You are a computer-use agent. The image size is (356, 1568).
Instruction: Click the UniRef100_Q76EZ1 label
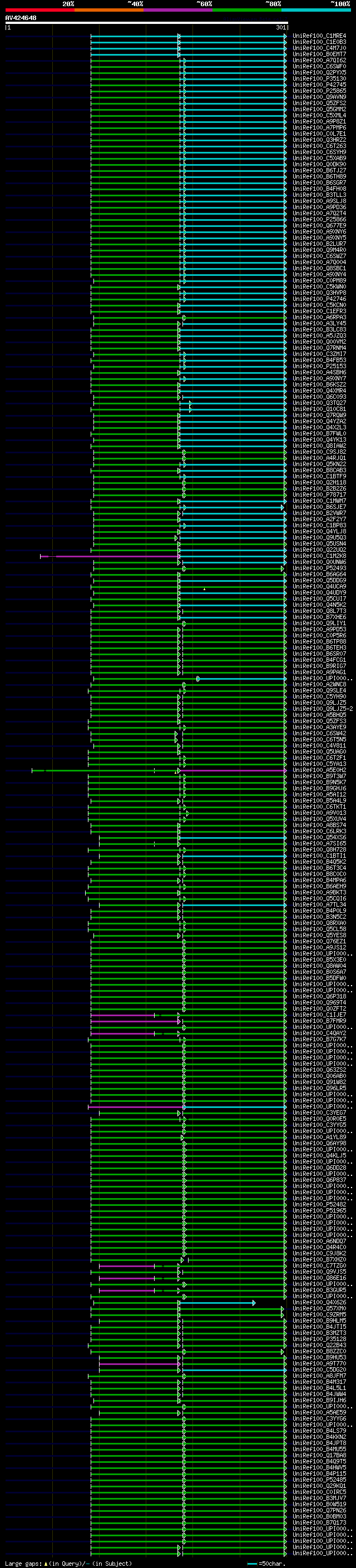319,941
